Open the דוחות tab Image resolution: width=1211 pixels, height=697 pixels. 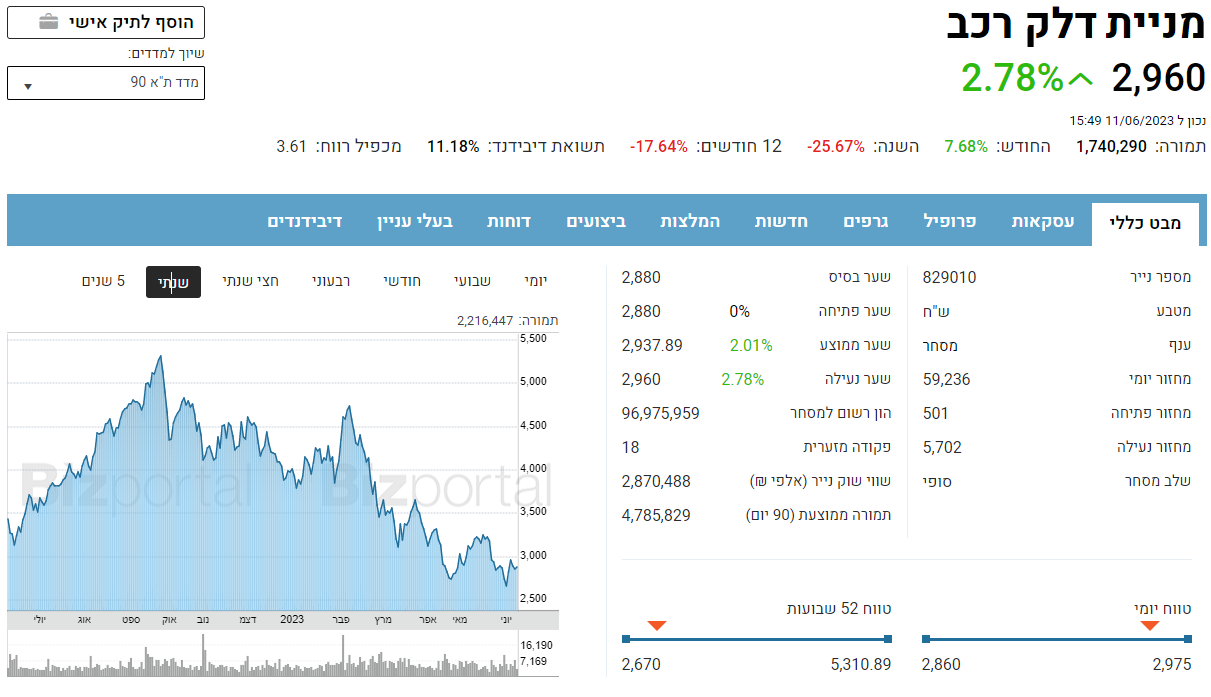[x=508, y=221]
